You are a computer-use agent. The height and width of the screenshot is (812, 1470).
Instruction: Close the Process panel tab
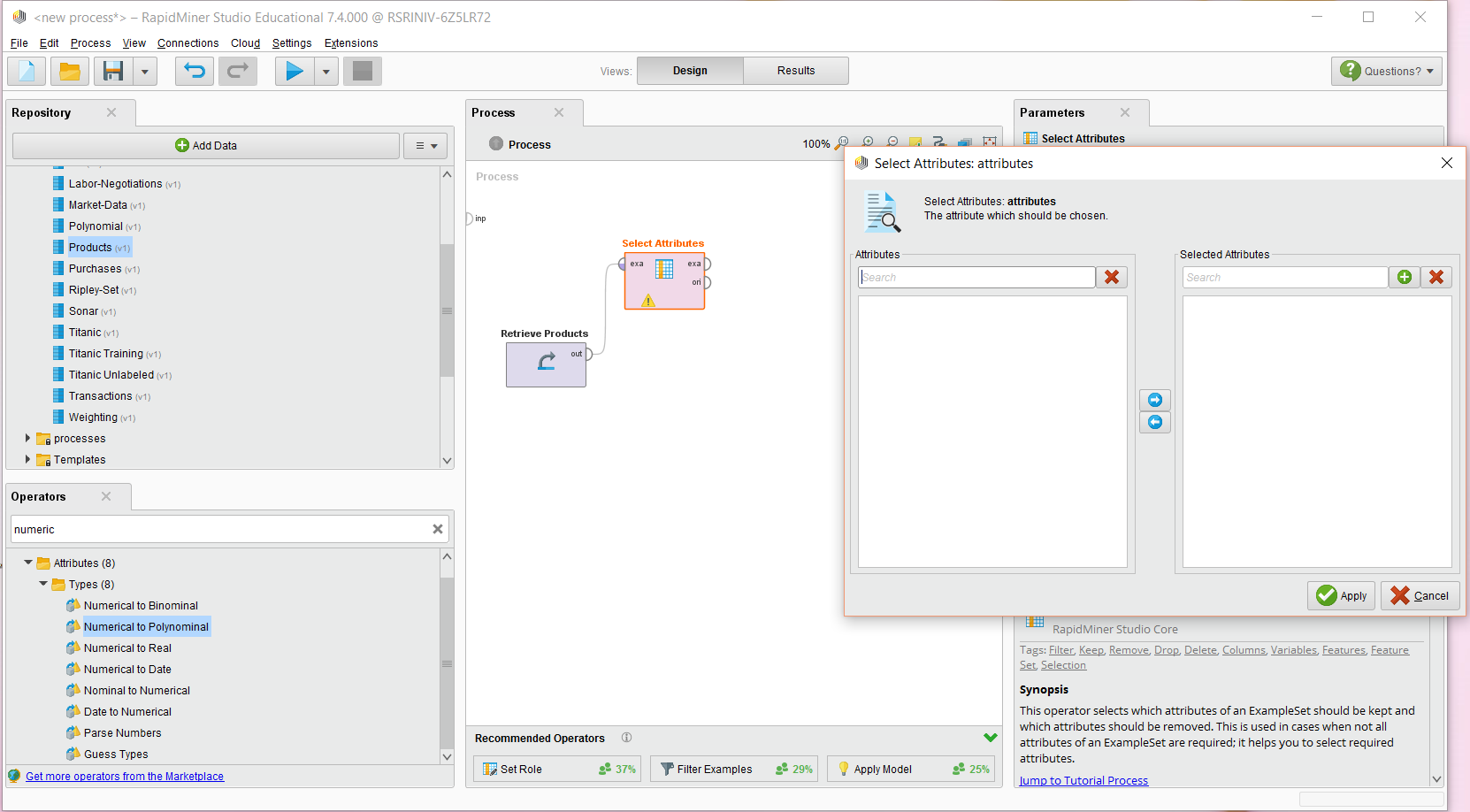click(559, 112)
